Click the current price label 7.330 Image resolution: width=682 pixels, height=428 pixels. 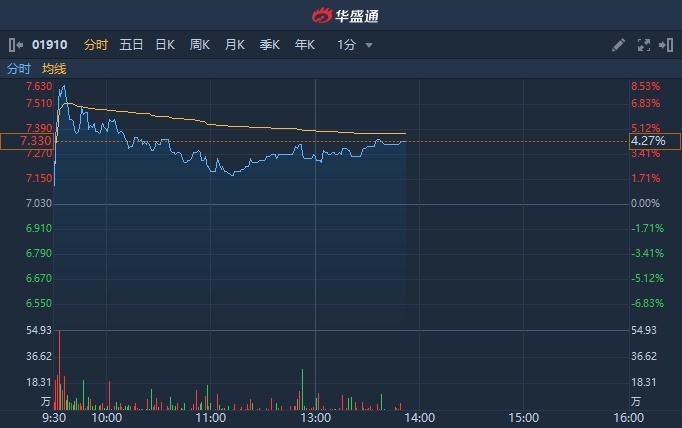[x=27, y=142]
